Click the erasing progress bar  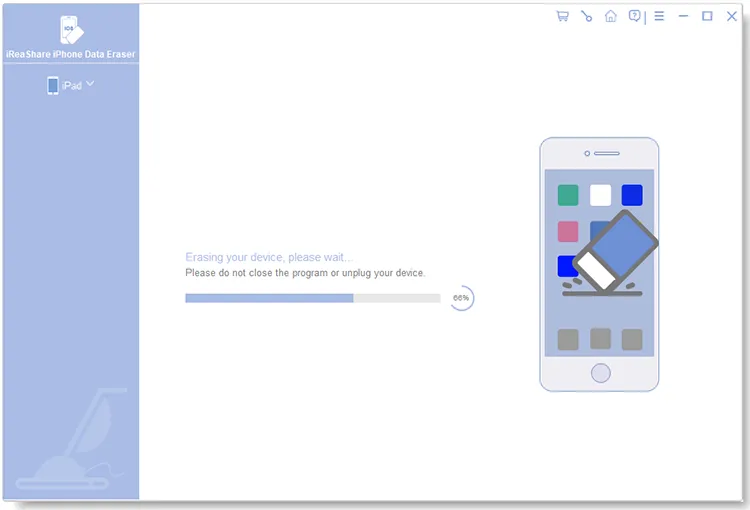[313, 298]
